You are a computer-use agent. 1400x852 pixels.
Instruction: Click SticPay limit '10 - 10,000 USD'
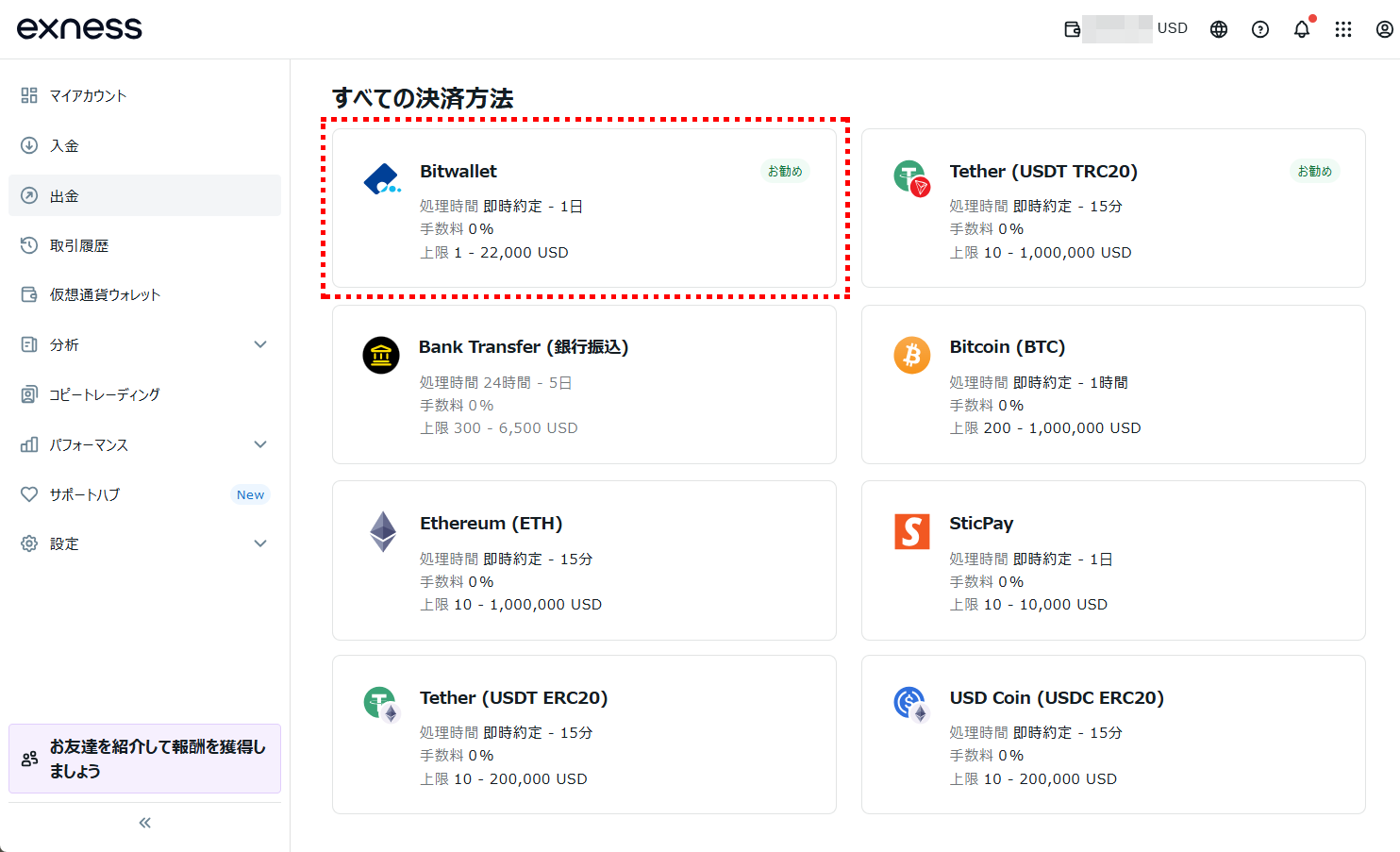coord(1045,605)
